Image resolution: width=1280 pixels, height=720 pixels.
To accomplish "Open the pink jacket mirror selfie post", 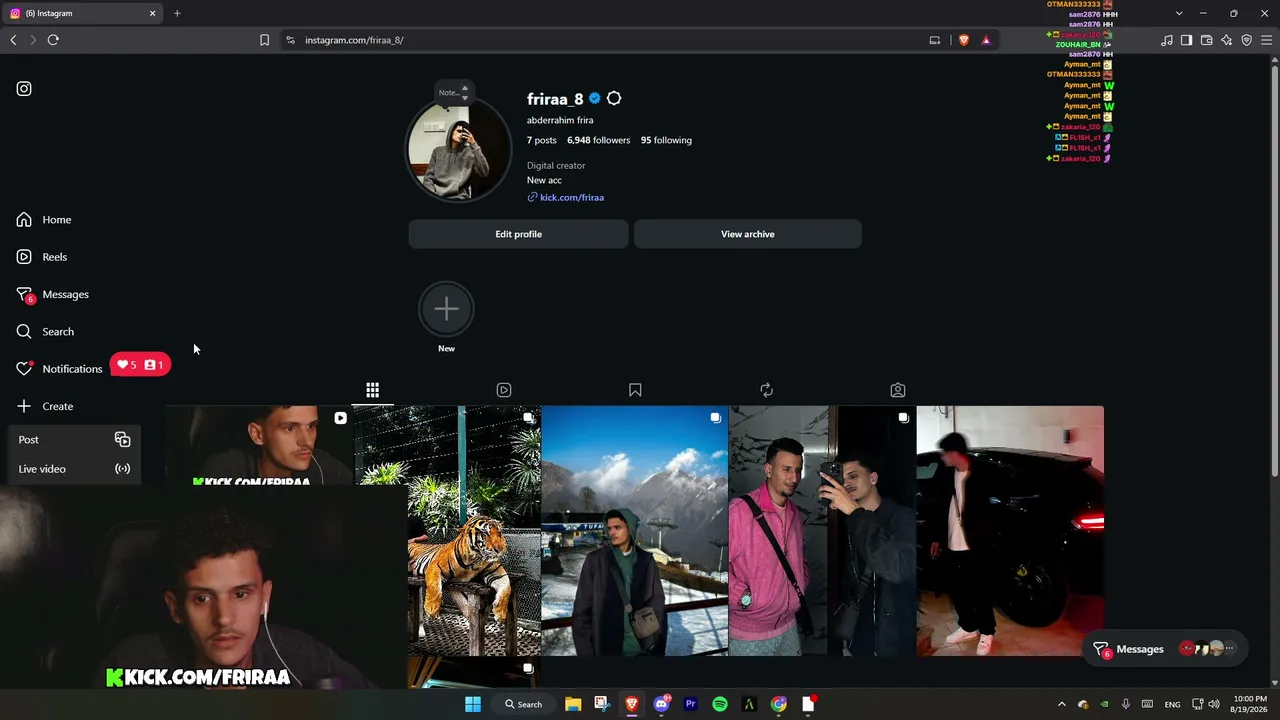I will click(822, 531).
